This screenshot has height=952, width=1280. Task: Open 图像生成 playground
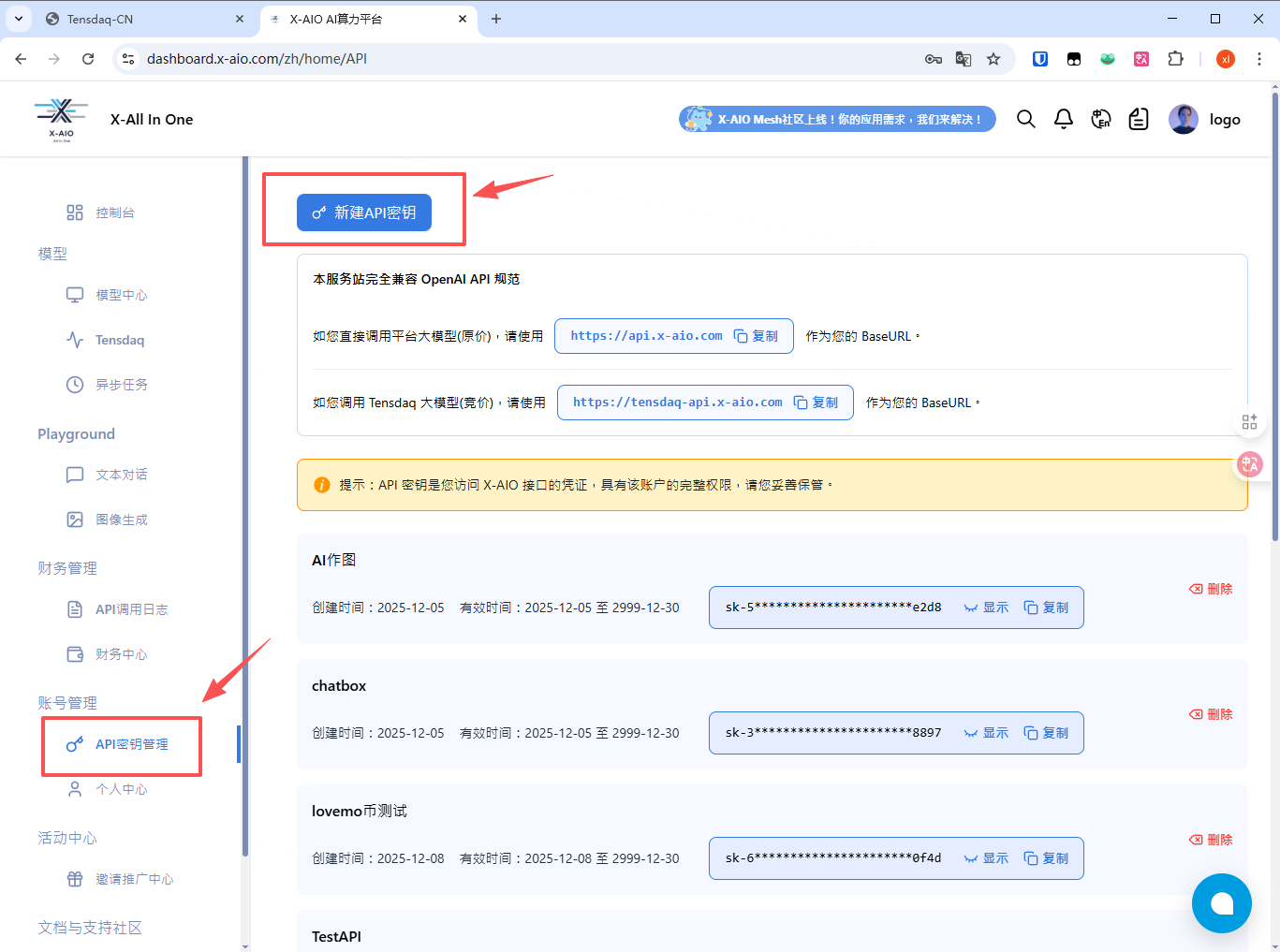(x=107, y=520)
